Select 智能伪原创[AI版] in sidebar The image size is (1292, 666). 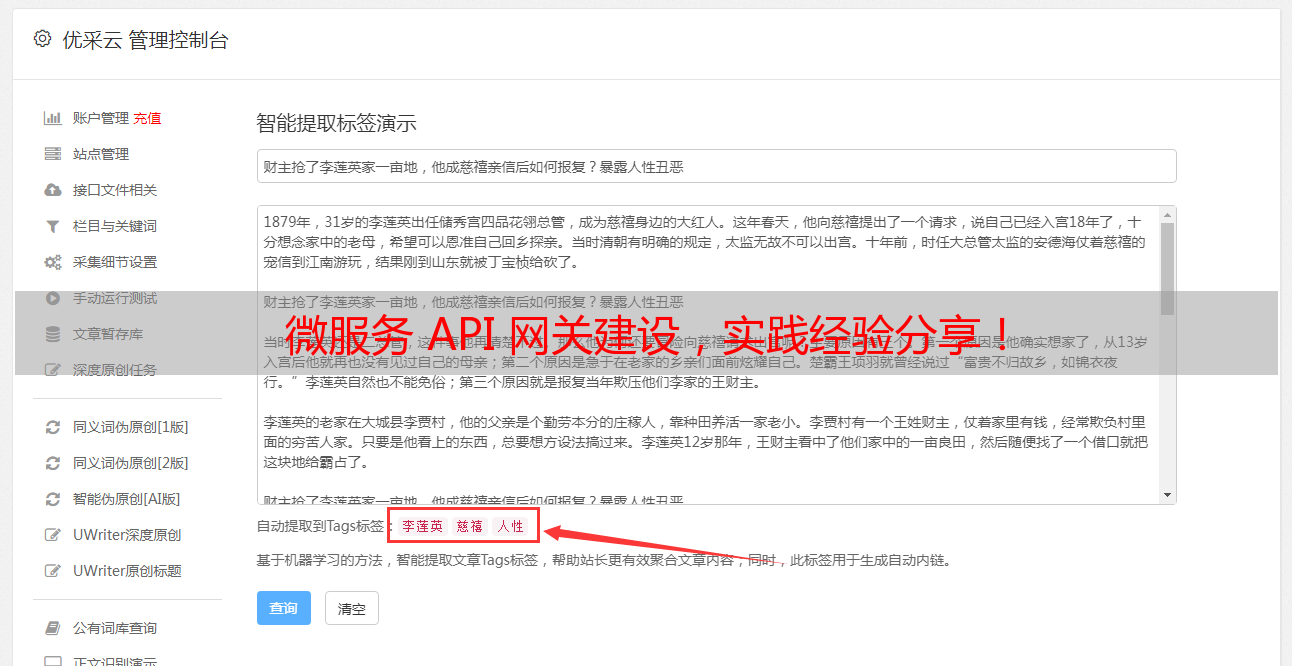(x=127, y=499)
